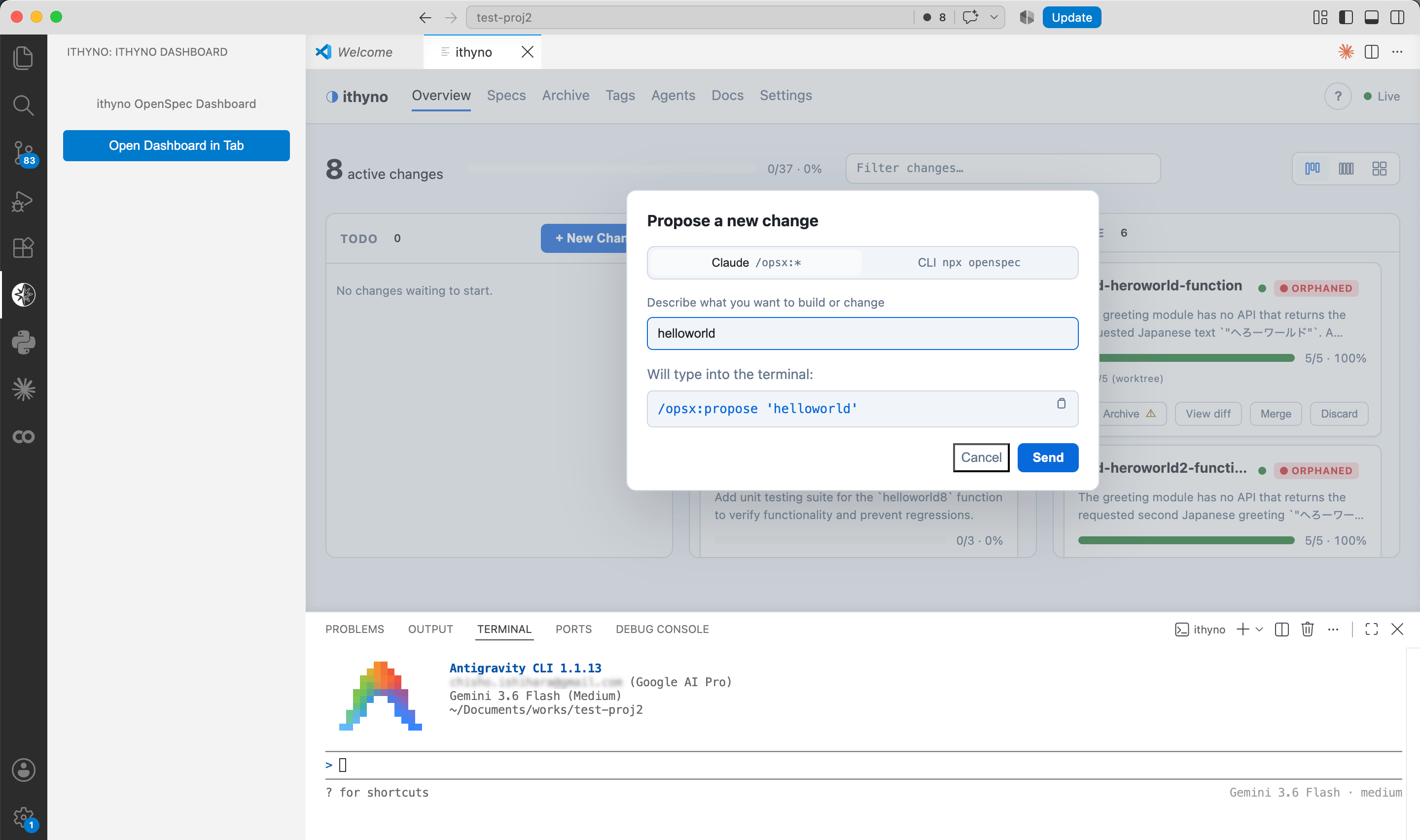The image size is (1420, 840).
Task: Add a new terminal with plus icon
Action: click(1242, 630)
